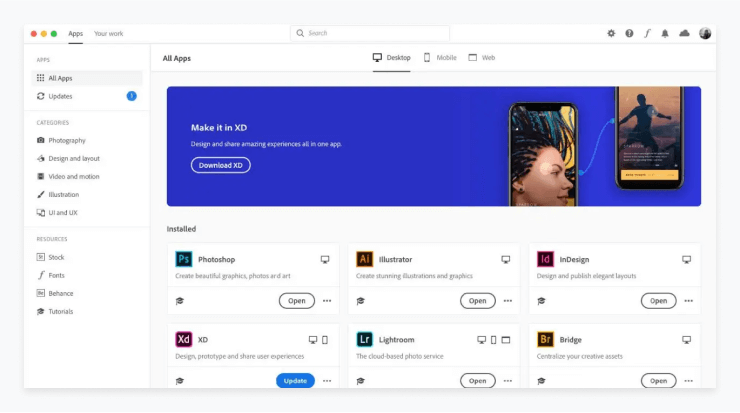Open Tutorials resource link
This screenshot has width=740, height=413.
pyautogui.click(x=55, y=312)
